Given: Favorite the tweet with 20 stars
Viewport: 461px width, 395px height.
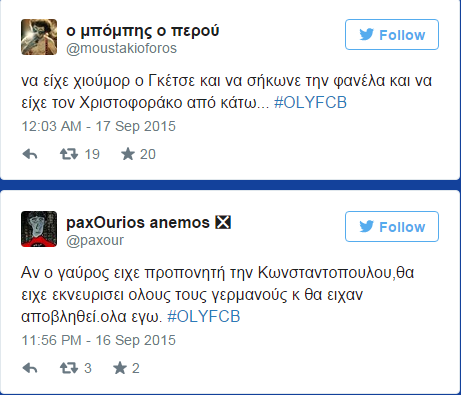Looking at the screenshot, I should pos(128,154).
